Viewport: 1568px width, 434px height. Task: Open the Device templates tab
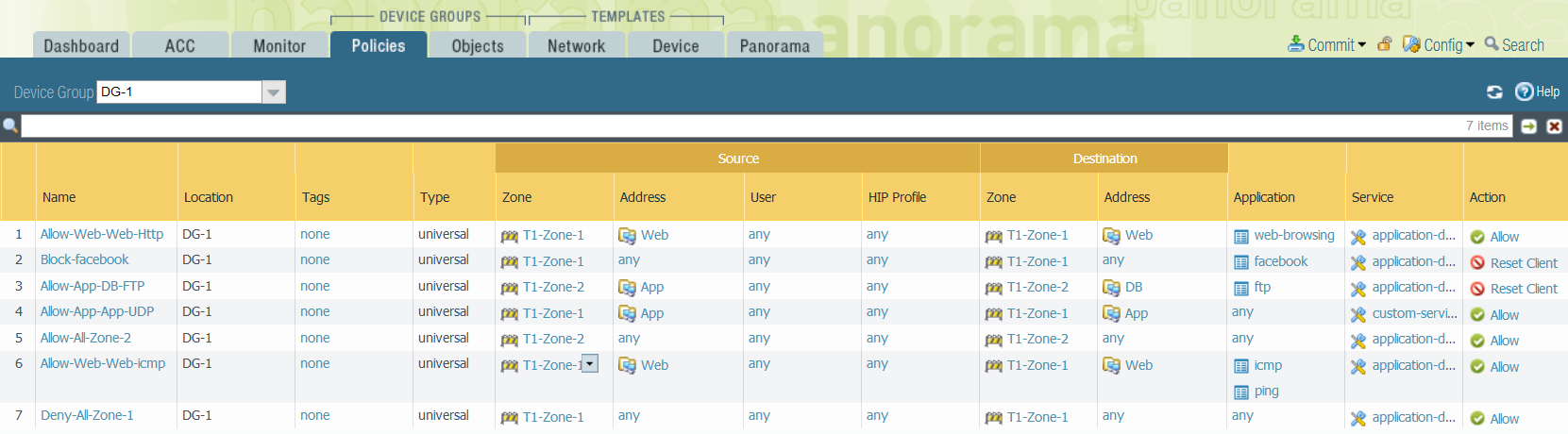click(x=676, y=45)
